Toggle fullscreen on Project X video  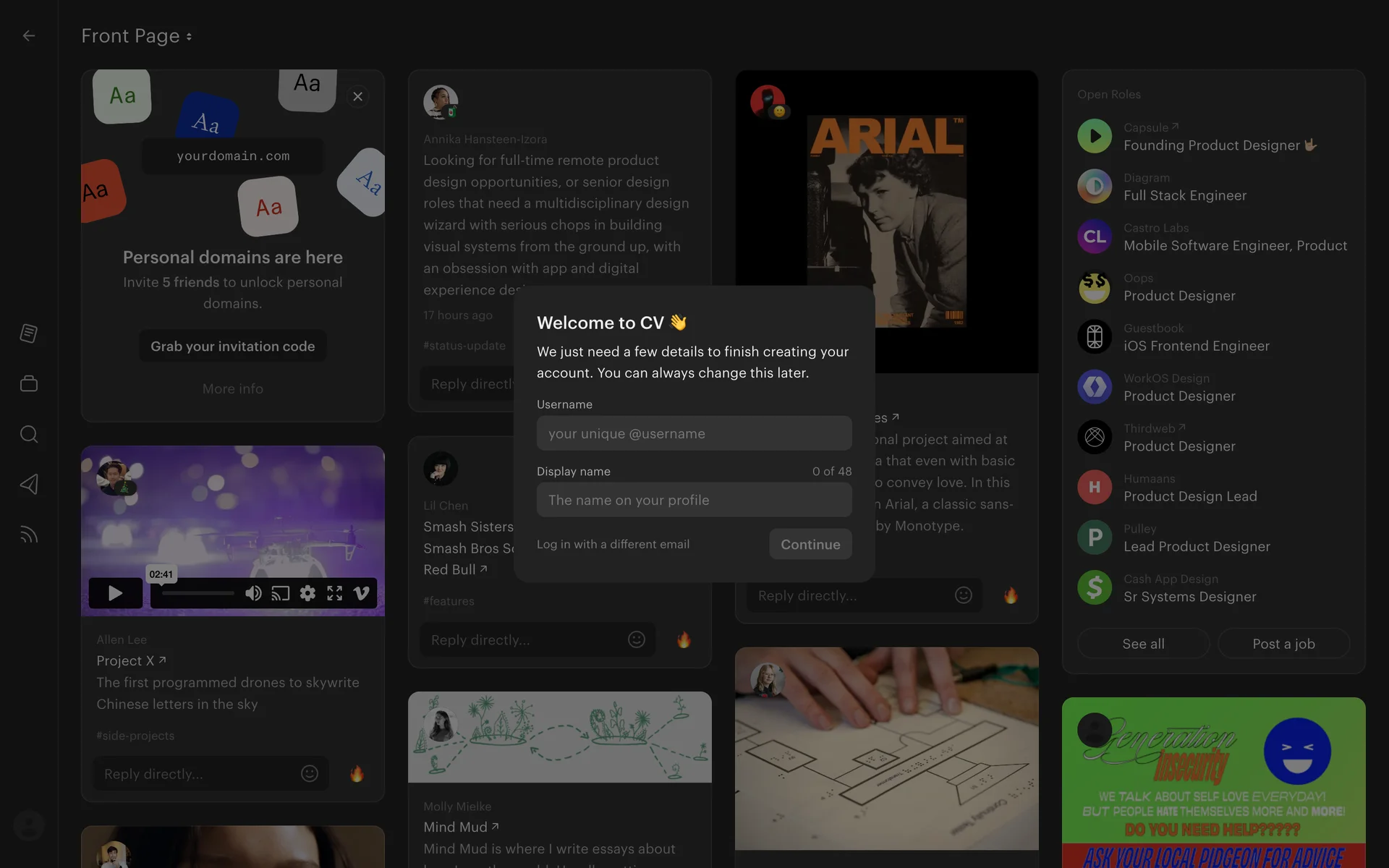[334, 594]
